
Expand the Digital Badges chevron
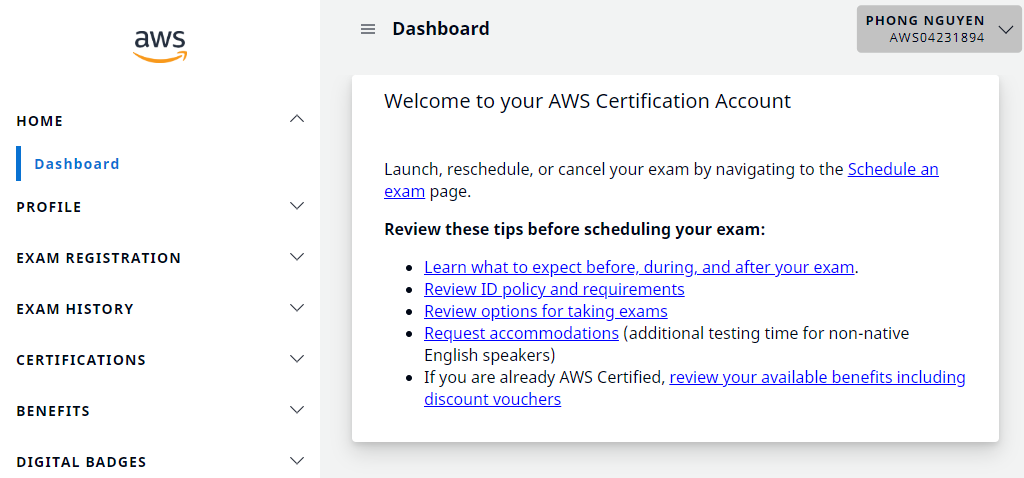296,461
